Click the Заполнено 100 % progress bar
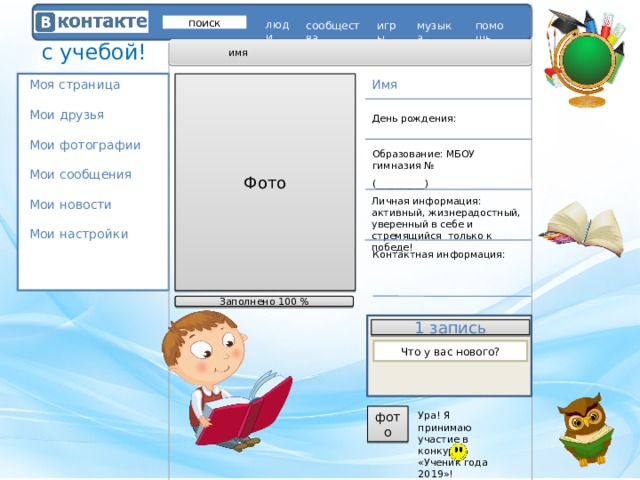The height and width of the screenshot is (480, 640). pyautogui.click(x=264, y=302)
